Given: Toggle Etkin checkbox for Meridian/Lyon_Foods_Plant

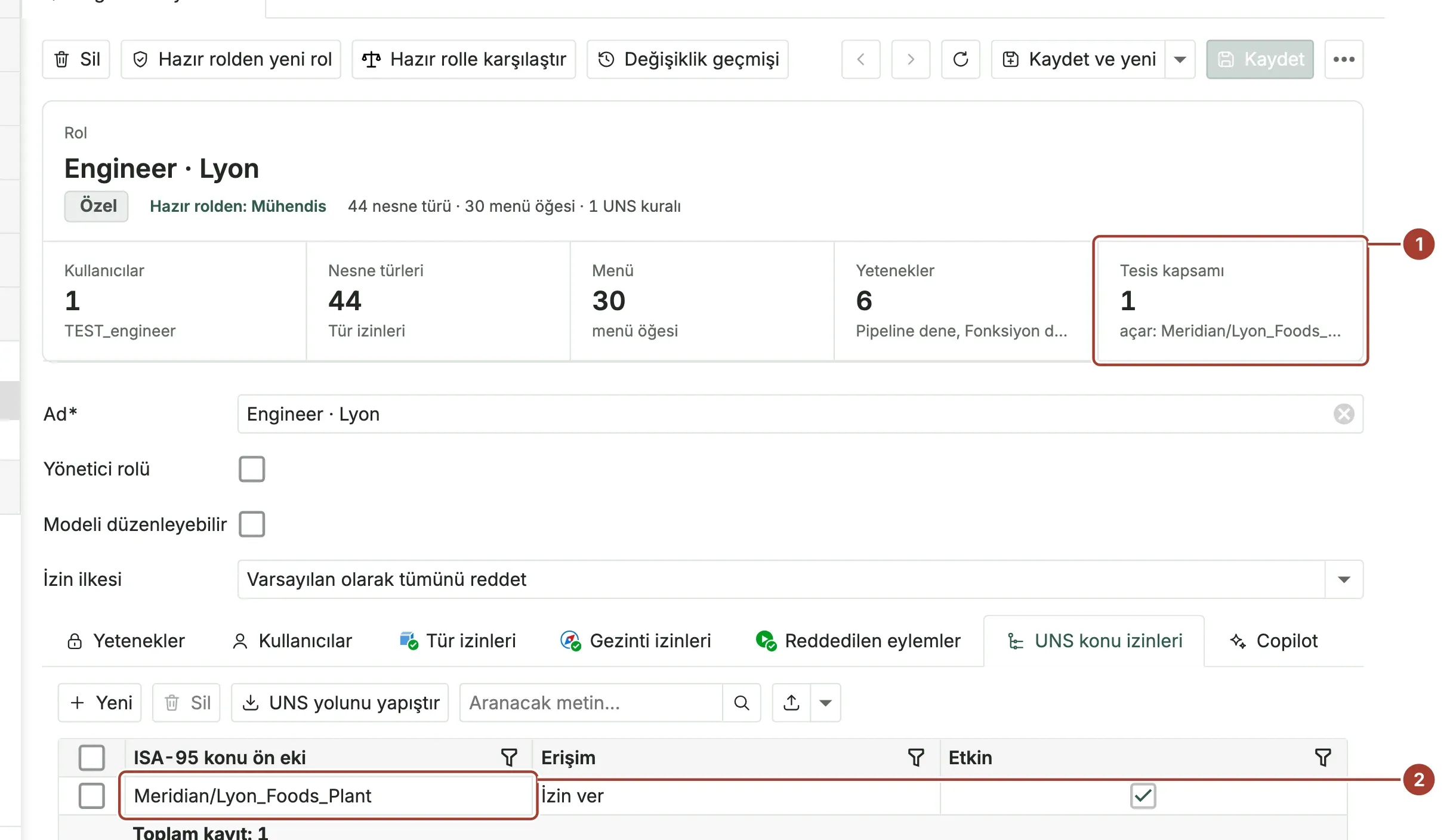Looking at the screenshot, I should click(1143, 796).
